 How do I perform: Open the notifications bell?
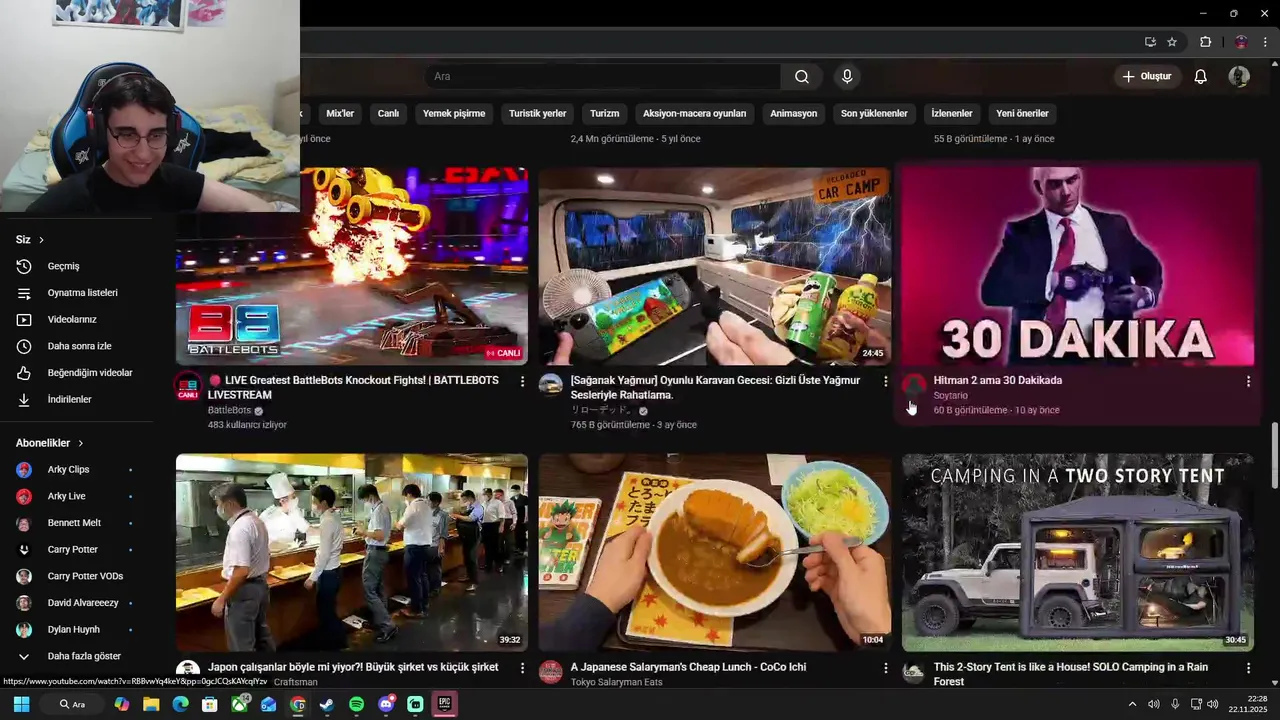[1201, 77]
